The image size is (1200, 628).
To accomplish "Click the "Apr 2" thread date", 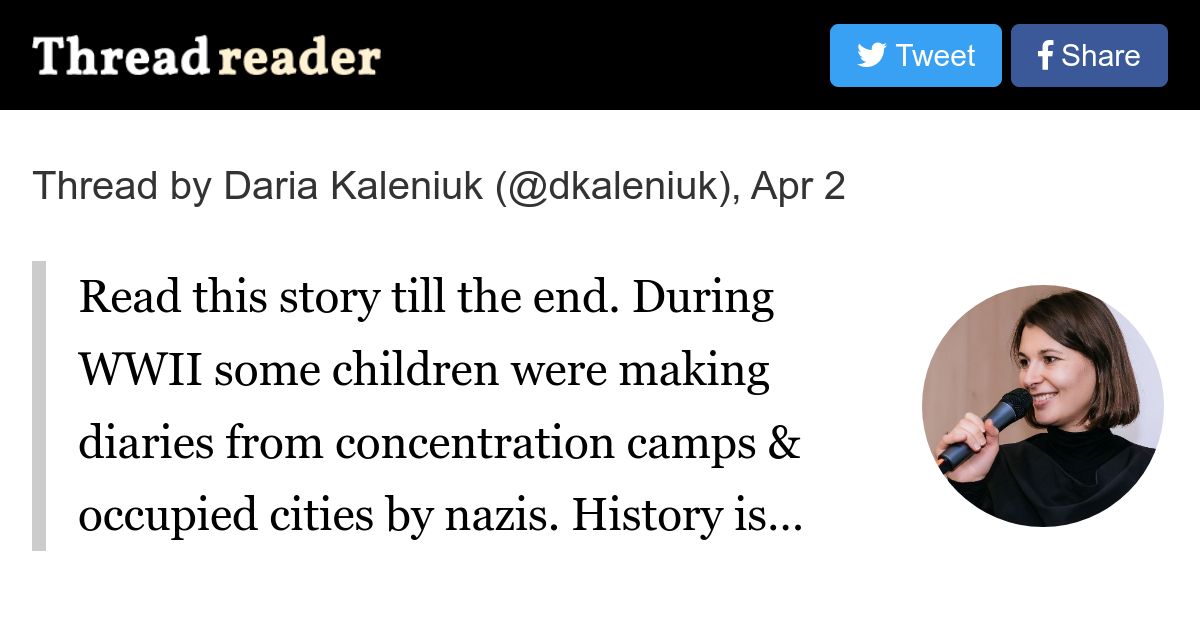I will pyautogui.click(x=798, y=186).
